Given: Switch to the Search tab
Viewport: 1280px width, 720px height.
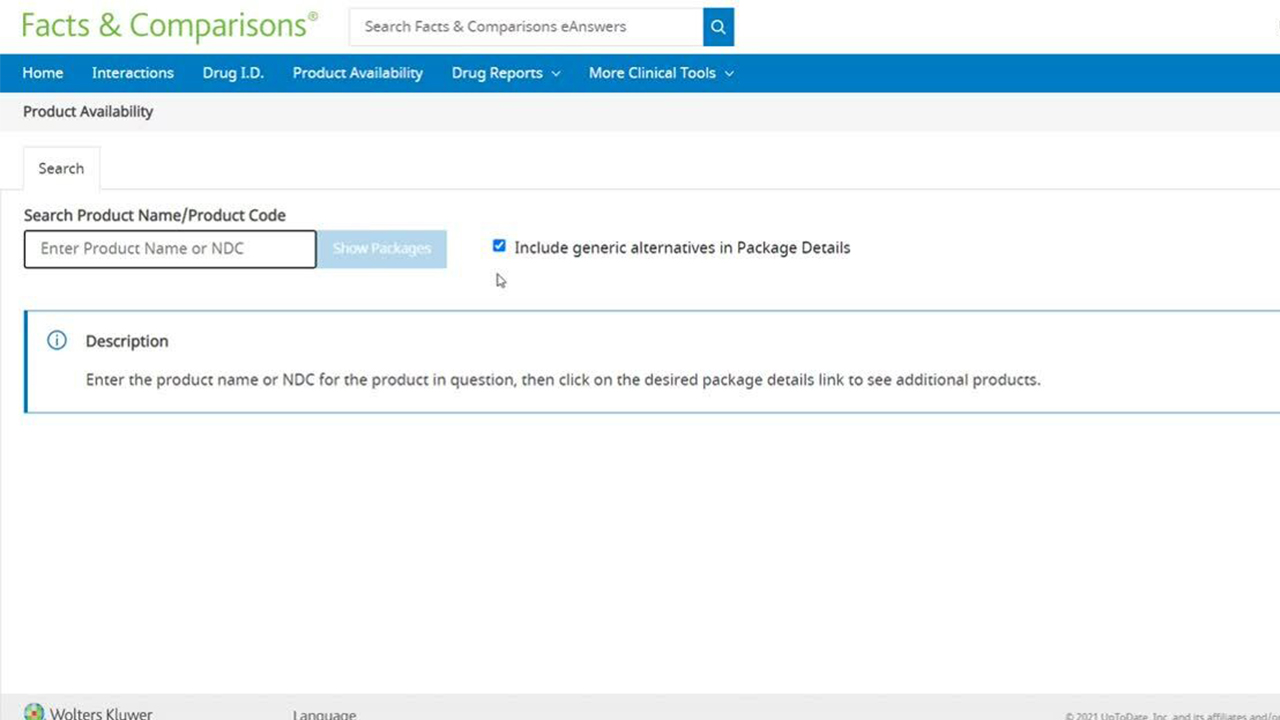Looking at the screenshot, I should tap(61, 168).
